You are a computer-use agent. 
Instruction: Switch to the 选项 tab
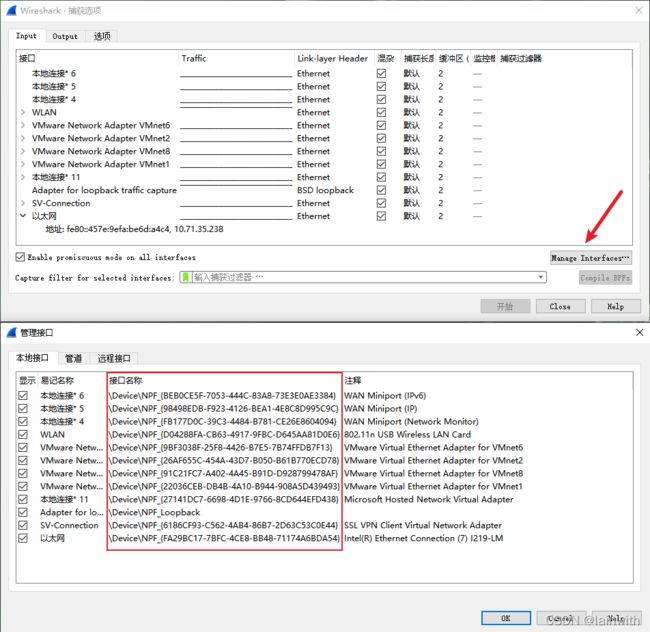pos(102,36)
